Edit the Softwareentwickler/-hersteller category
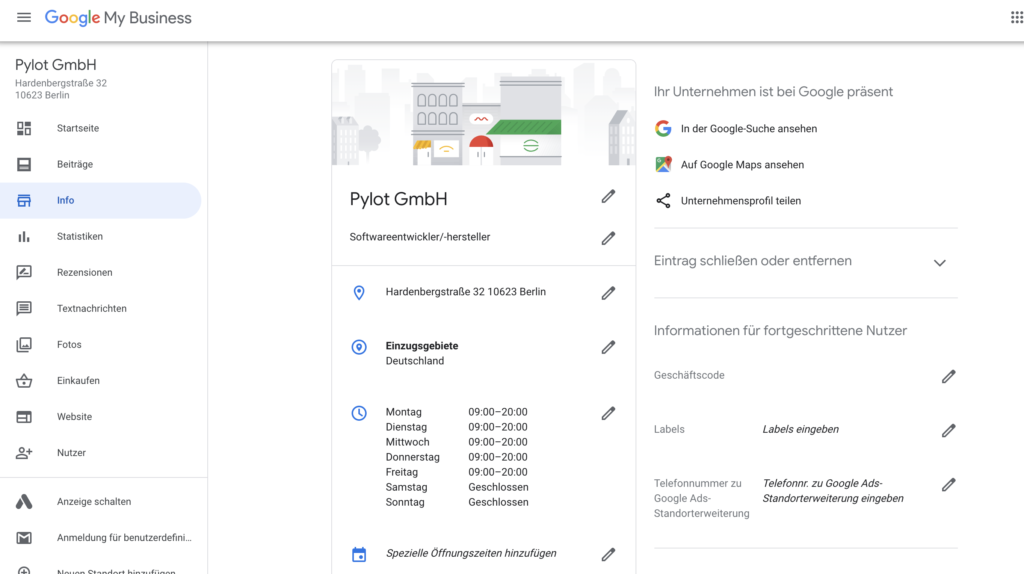This screenshot has width=1024, height=574. (x=608, y=238)
